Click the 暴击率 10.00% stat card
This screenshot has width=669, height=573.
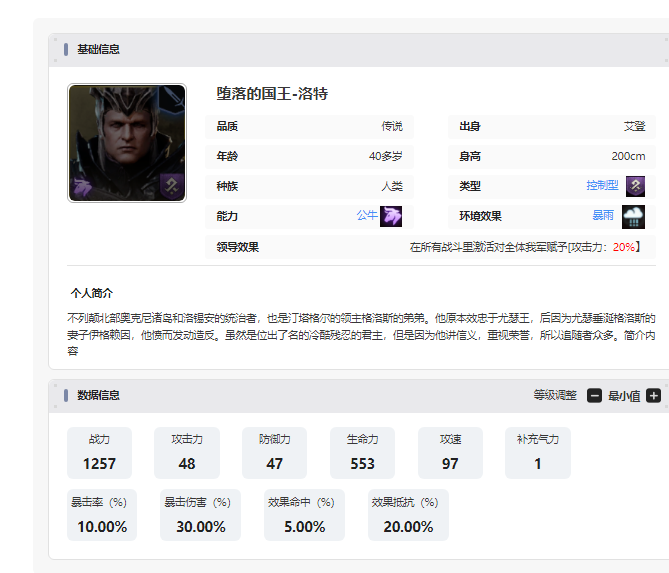[102, 515]
